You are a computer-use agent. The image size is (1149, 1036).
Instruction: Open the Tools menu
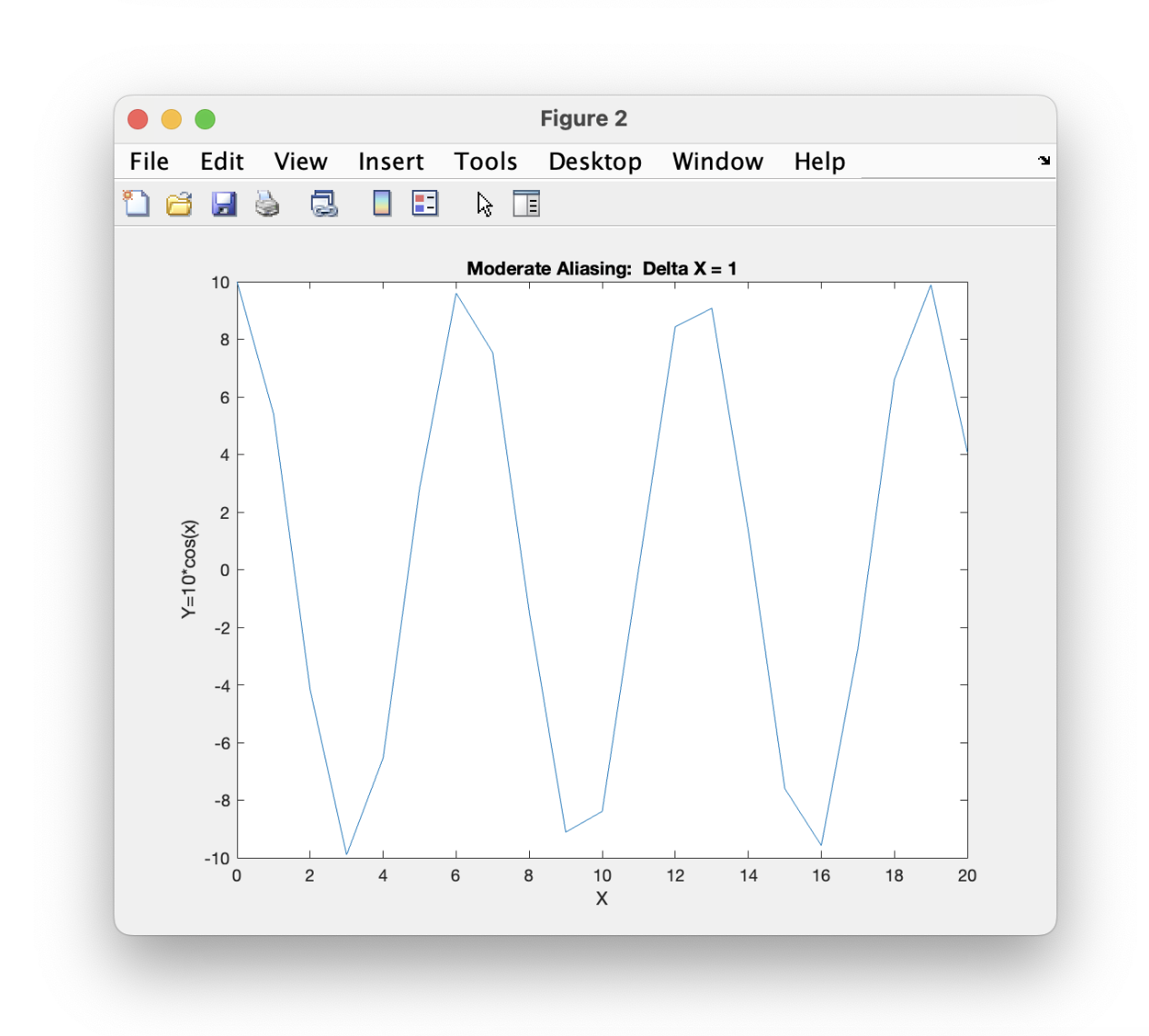coord(485,161)
